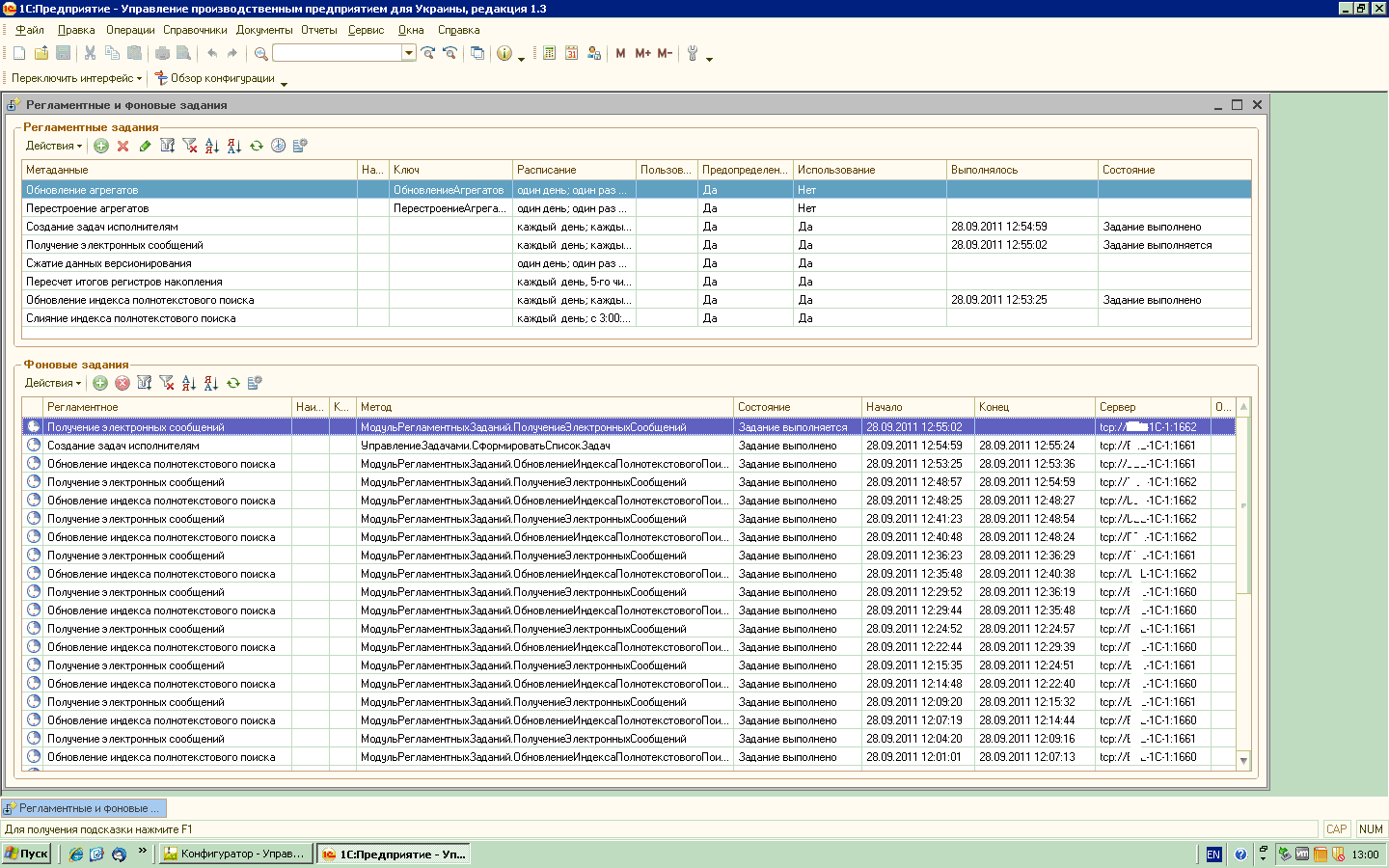Open the calendar icon in main toolbar

(572, 53)
